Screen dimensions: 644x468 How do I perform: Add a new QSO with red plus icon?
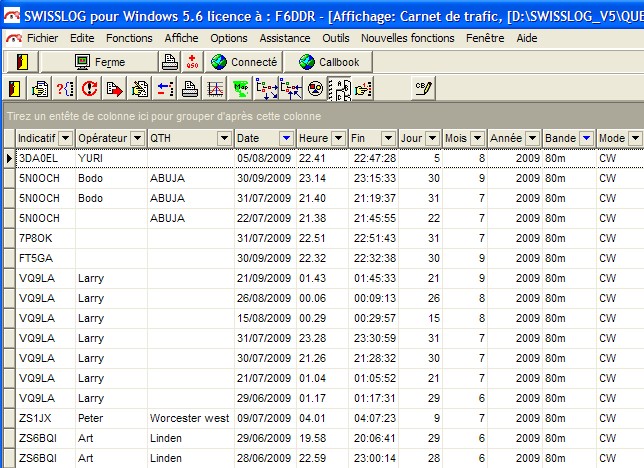[x=192, y=62]
